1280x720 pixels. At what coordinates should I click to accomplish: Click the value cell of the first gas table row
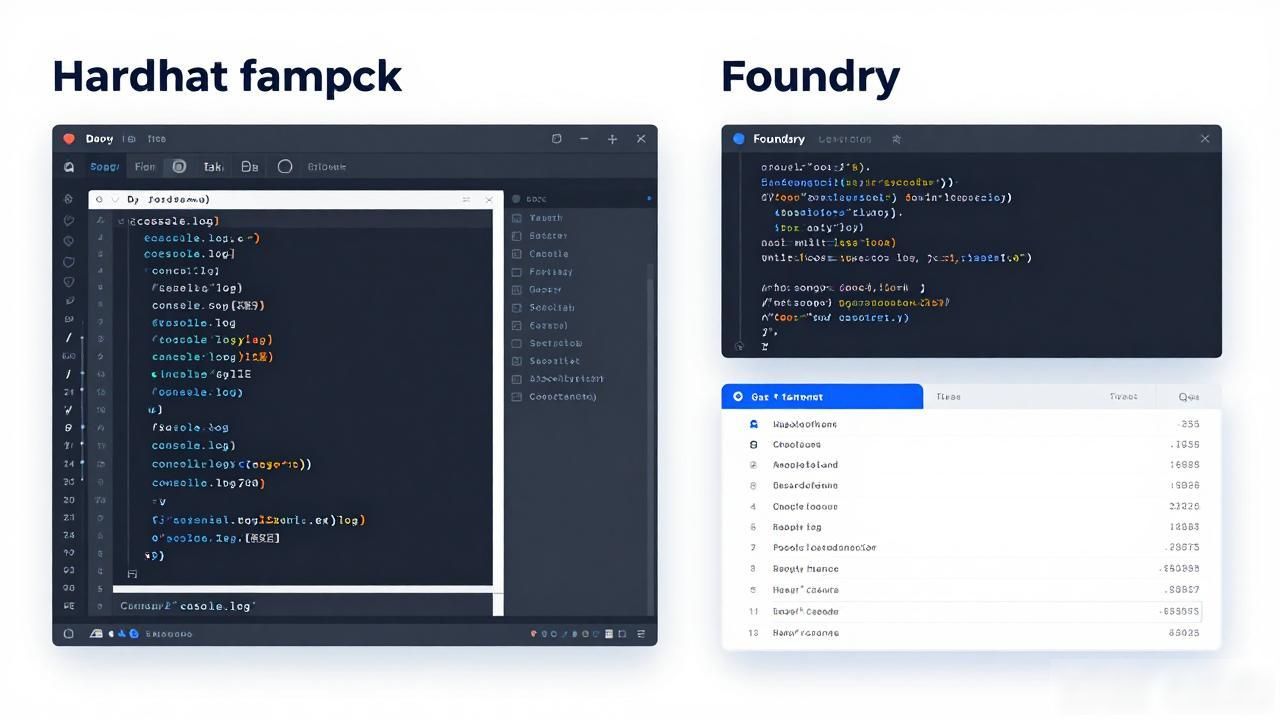coord(1189,424)
